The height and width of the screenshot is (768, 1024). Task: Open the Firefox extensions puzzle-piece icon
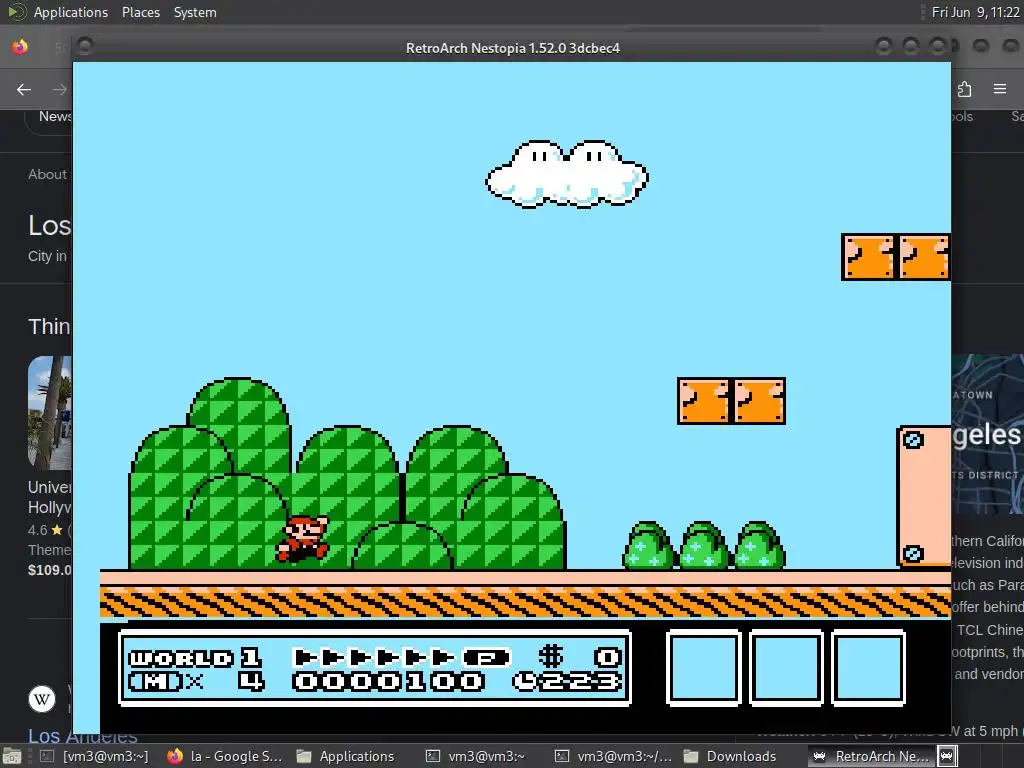965,89
